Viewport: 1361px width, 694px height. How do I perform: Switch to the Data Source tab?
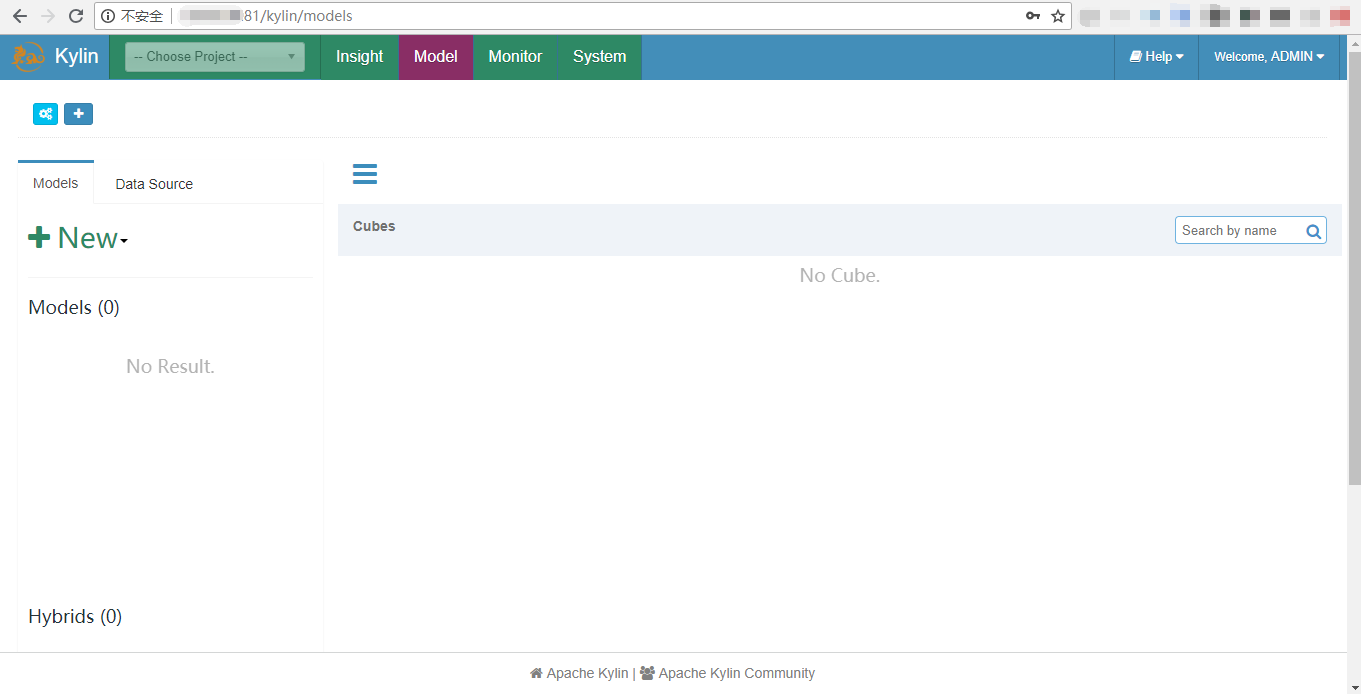[x=154, y=184]
